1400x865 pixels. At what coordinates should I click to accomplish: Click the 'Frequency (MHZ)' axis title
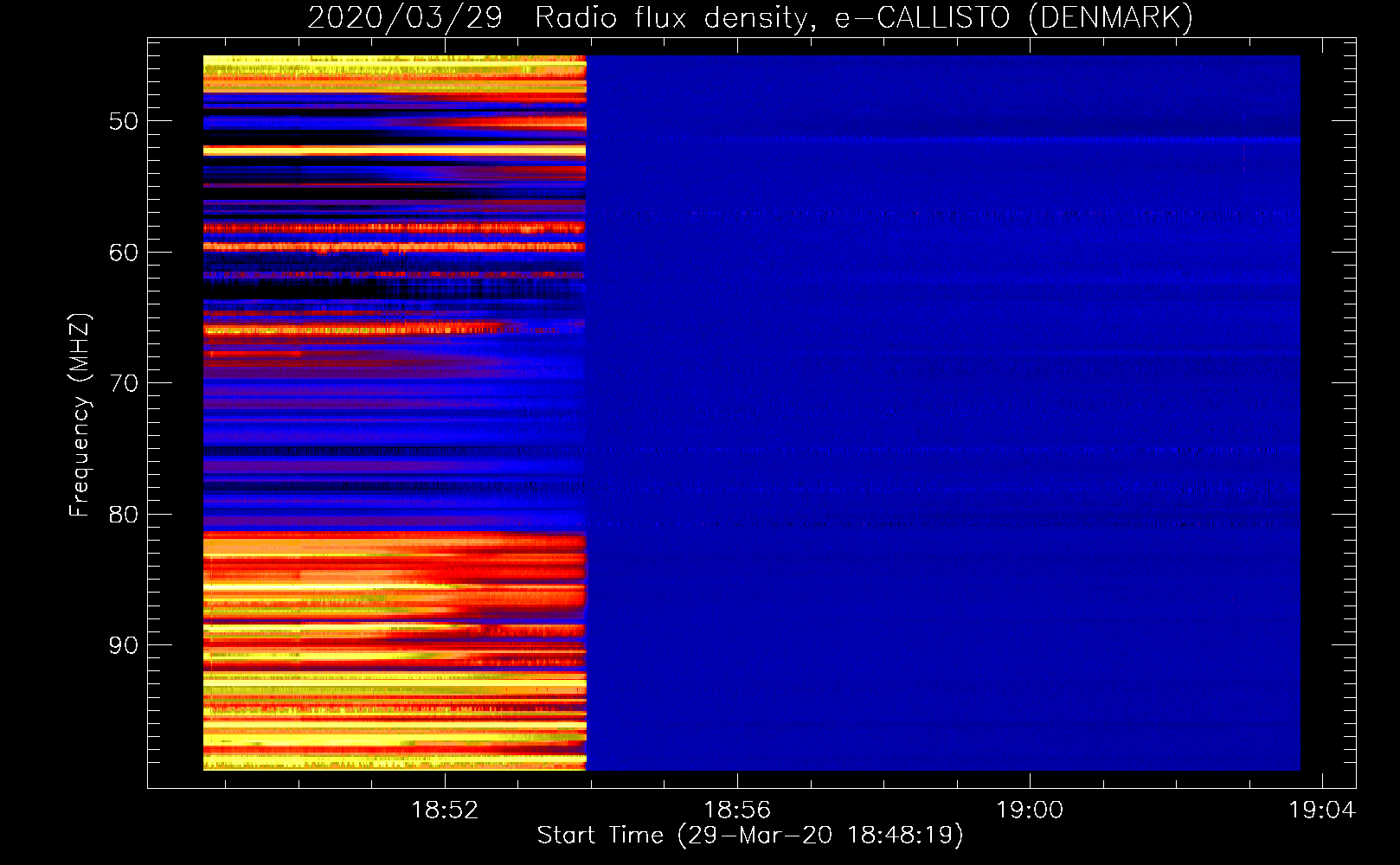pos(80,415)
